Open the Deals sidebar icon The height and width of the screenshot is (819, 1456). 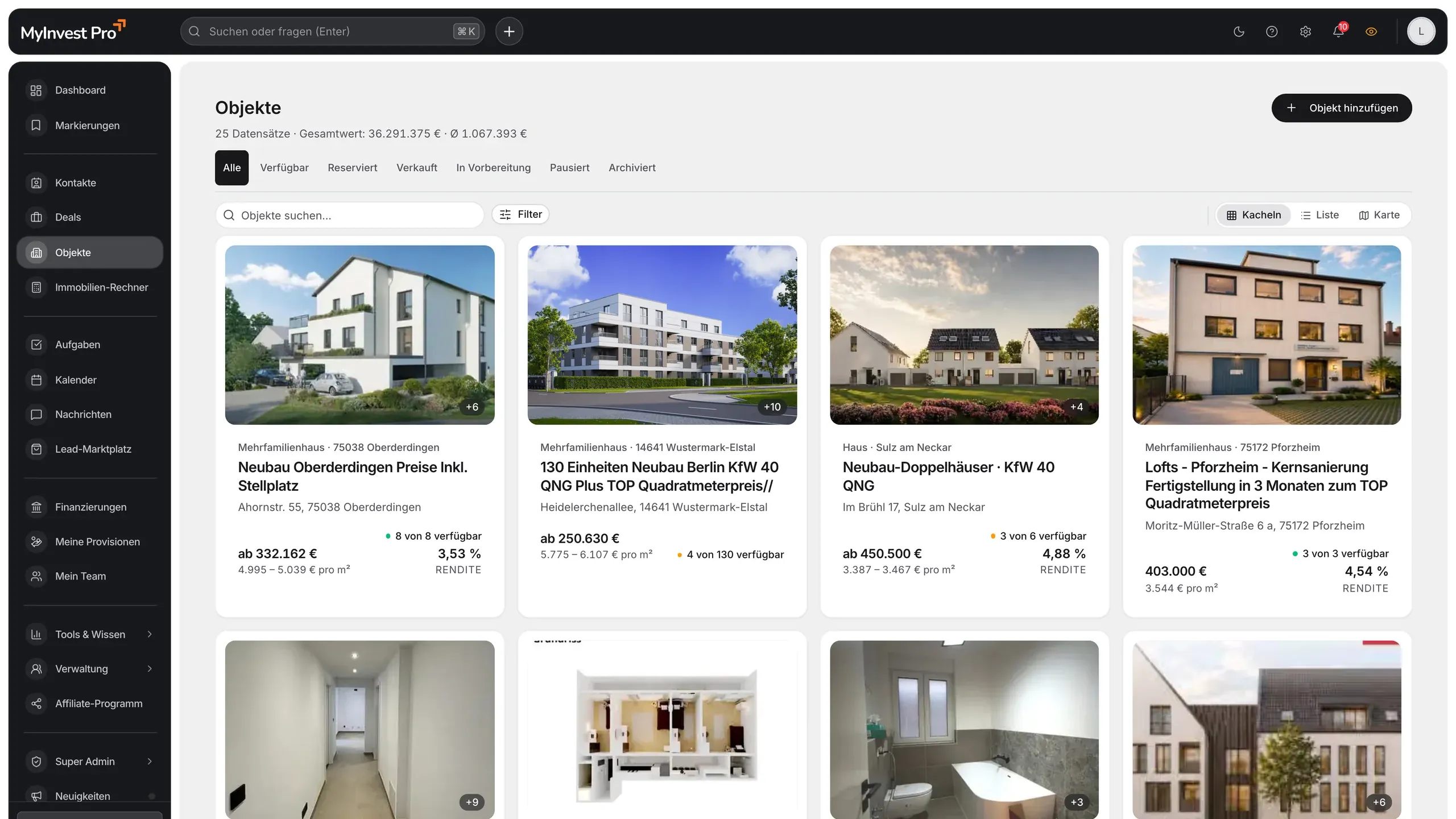pyautogui.click(x=36, y=217)
